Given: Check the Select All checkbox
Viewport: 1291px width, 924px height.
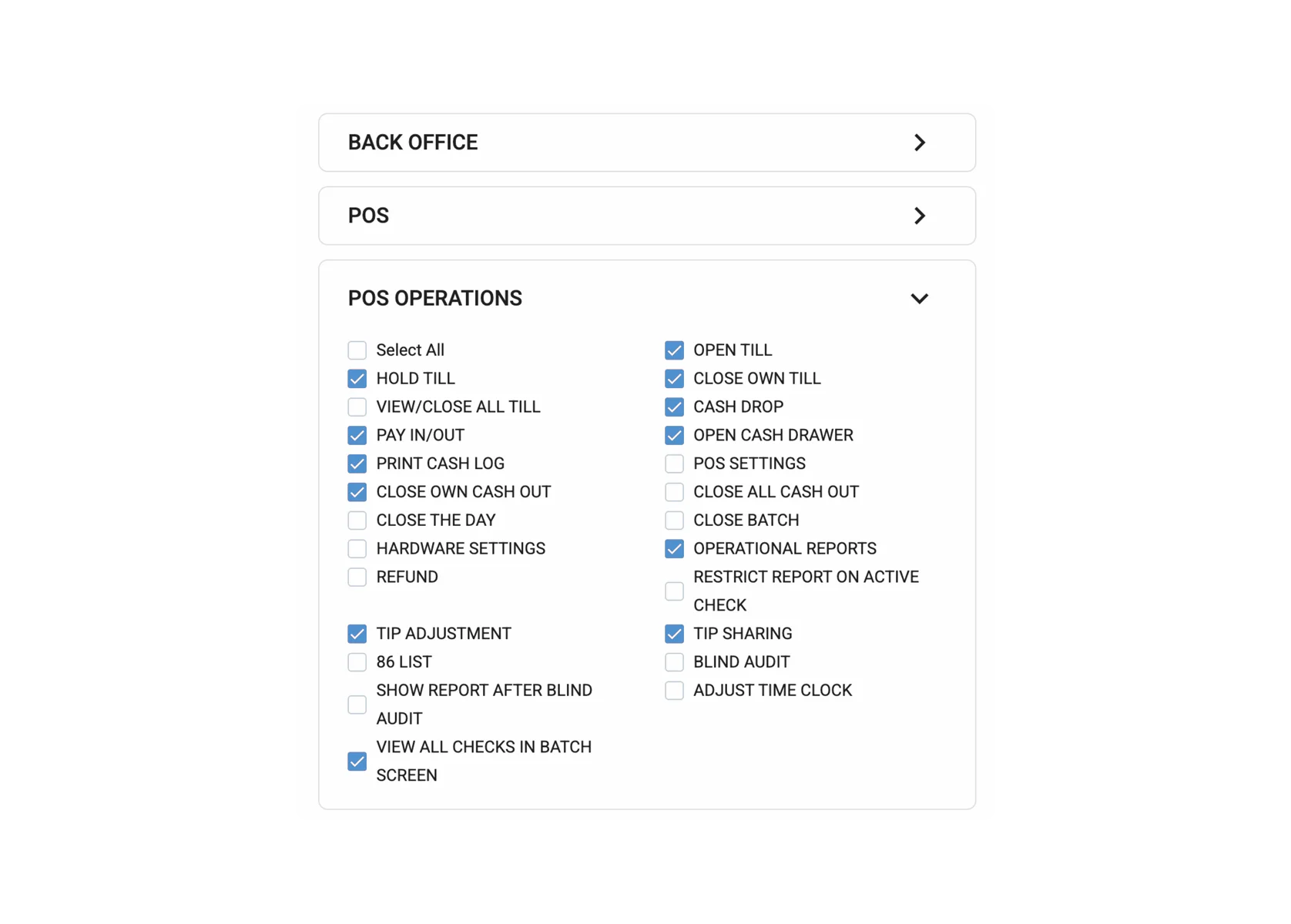Looking at the screenshot, I should (357, 350).
